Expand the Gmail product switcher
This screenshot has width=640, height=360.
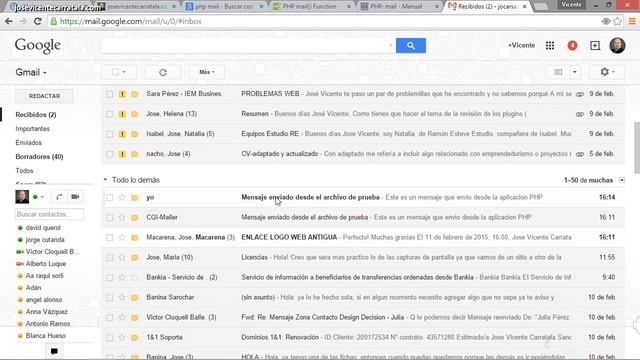click(31, 72)
